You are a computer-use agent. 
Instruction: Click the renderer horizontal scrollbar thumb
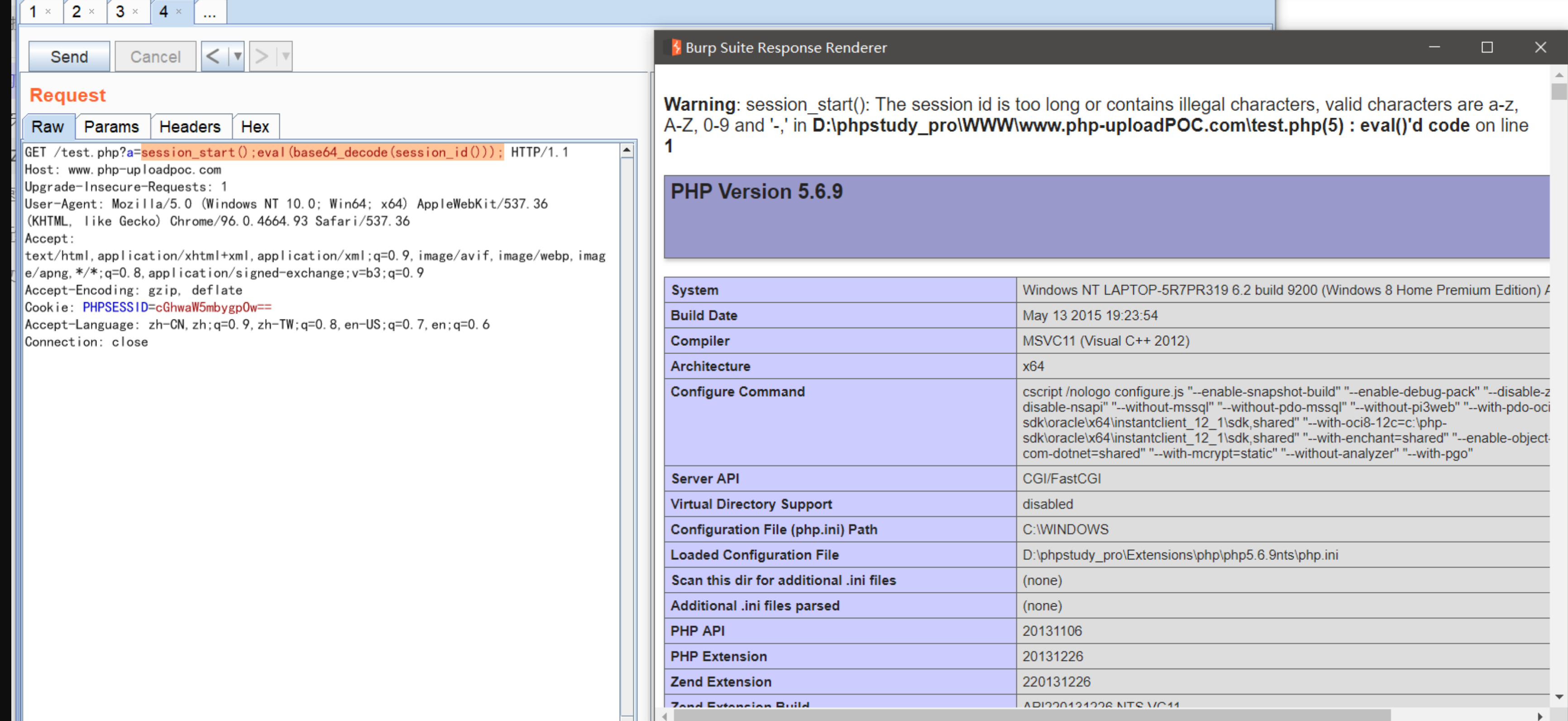1032,716
